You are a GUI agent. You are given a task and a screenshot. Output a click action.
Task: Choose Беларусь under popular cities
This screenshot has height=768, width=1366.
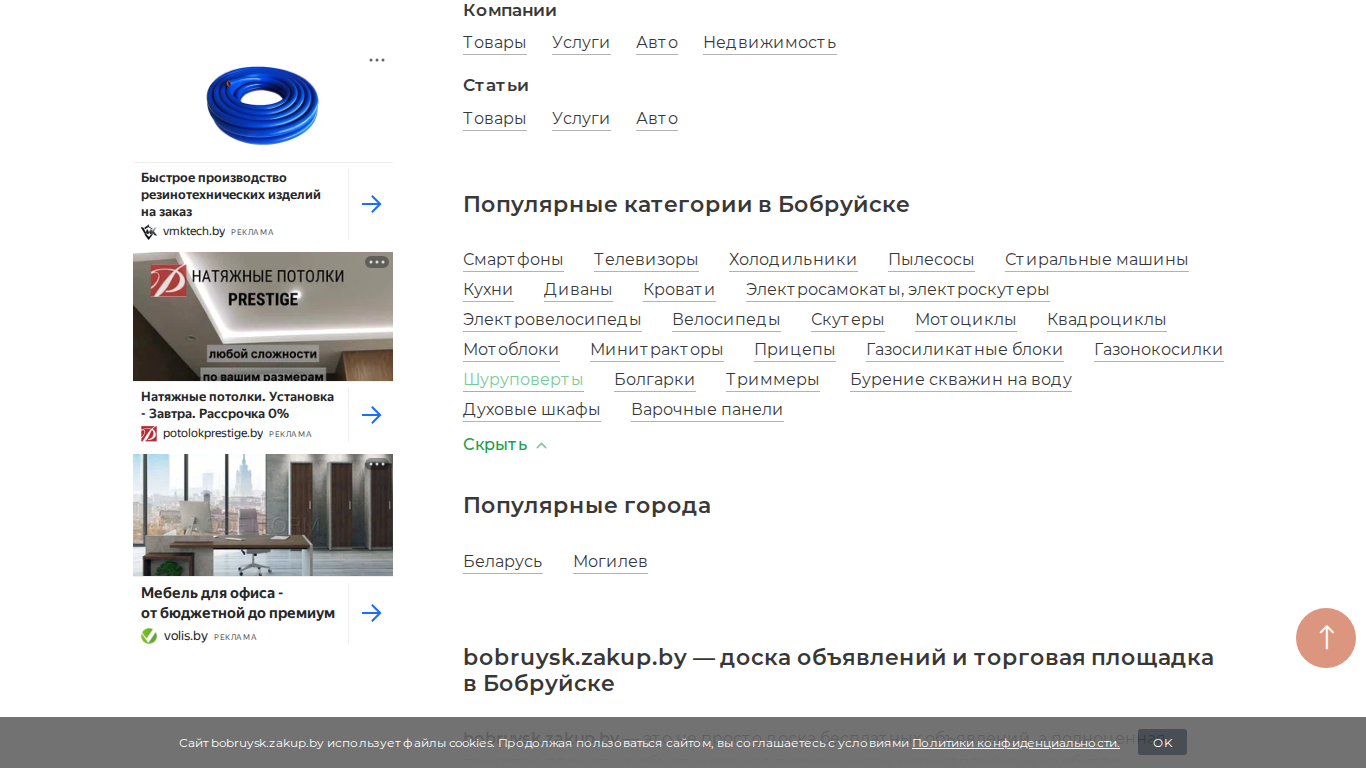point(503,562)
